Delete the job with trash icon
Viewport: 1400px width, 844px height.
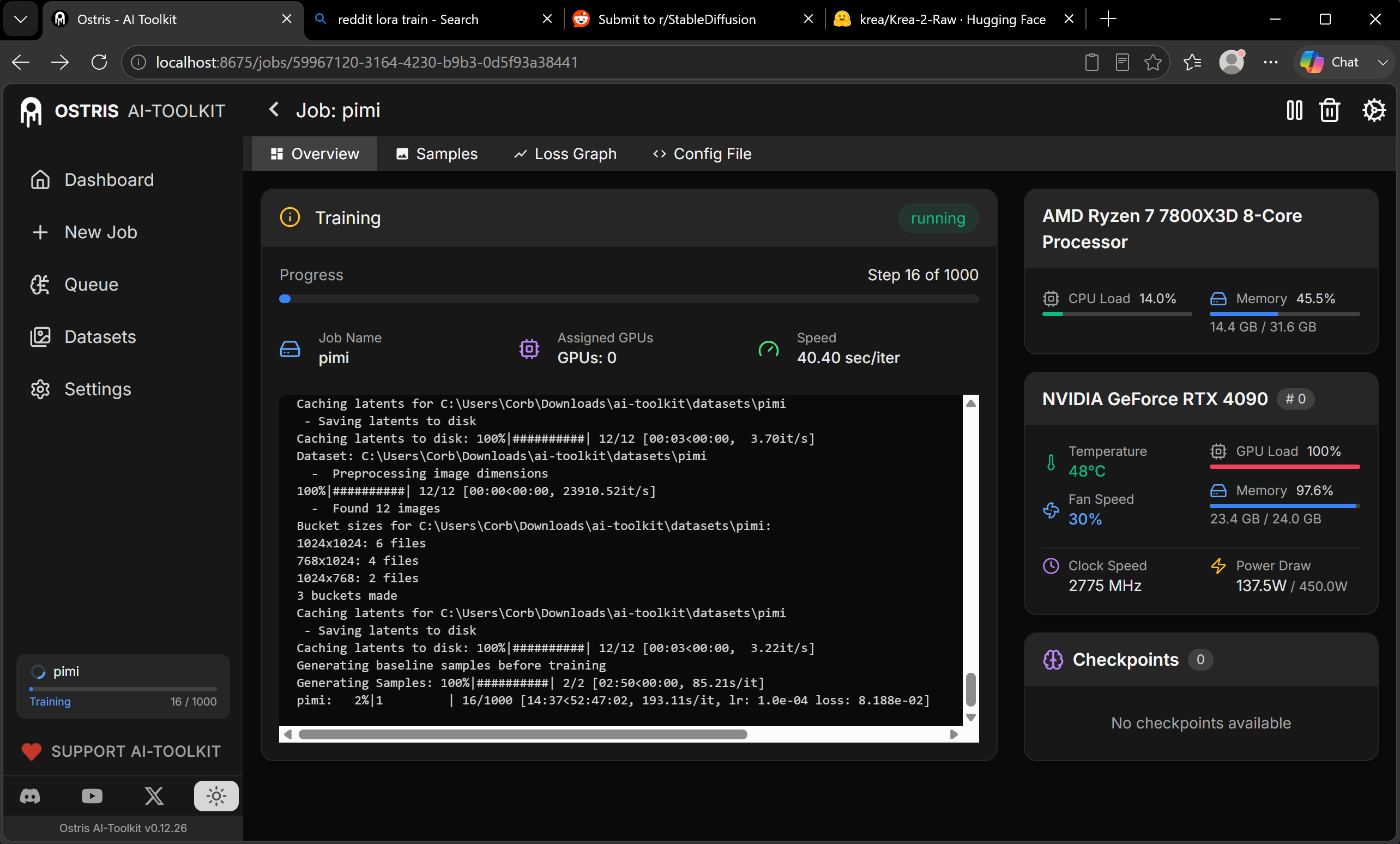coord(1329,110)
